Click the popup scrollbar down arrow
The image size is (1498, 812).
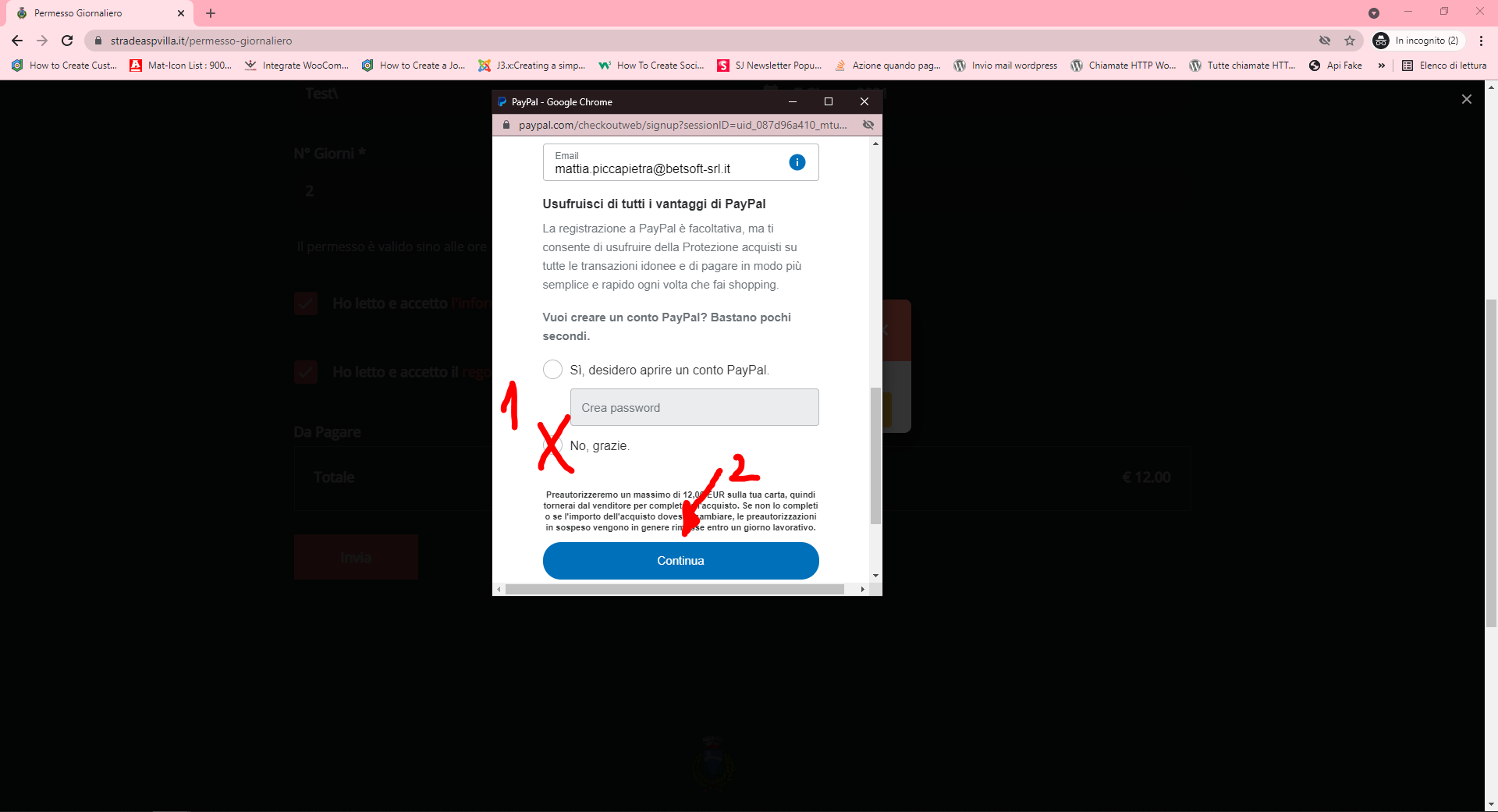coord(875,576)
